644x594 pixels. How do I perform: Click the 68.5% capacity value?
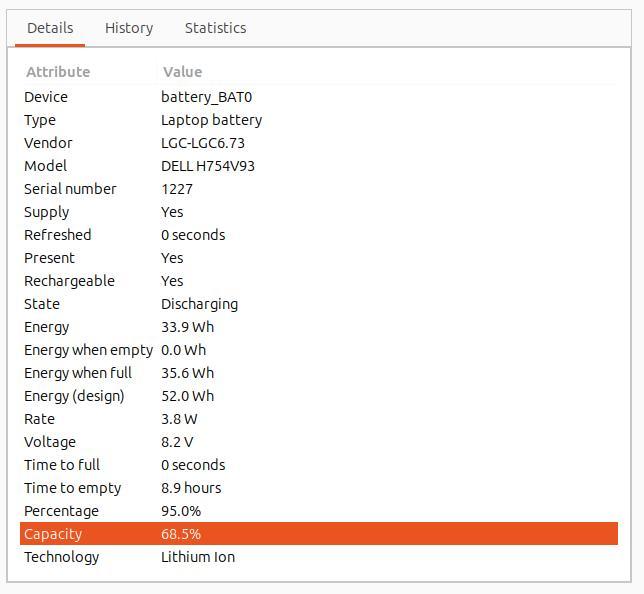pyautogui.click(x=181, y=534)
